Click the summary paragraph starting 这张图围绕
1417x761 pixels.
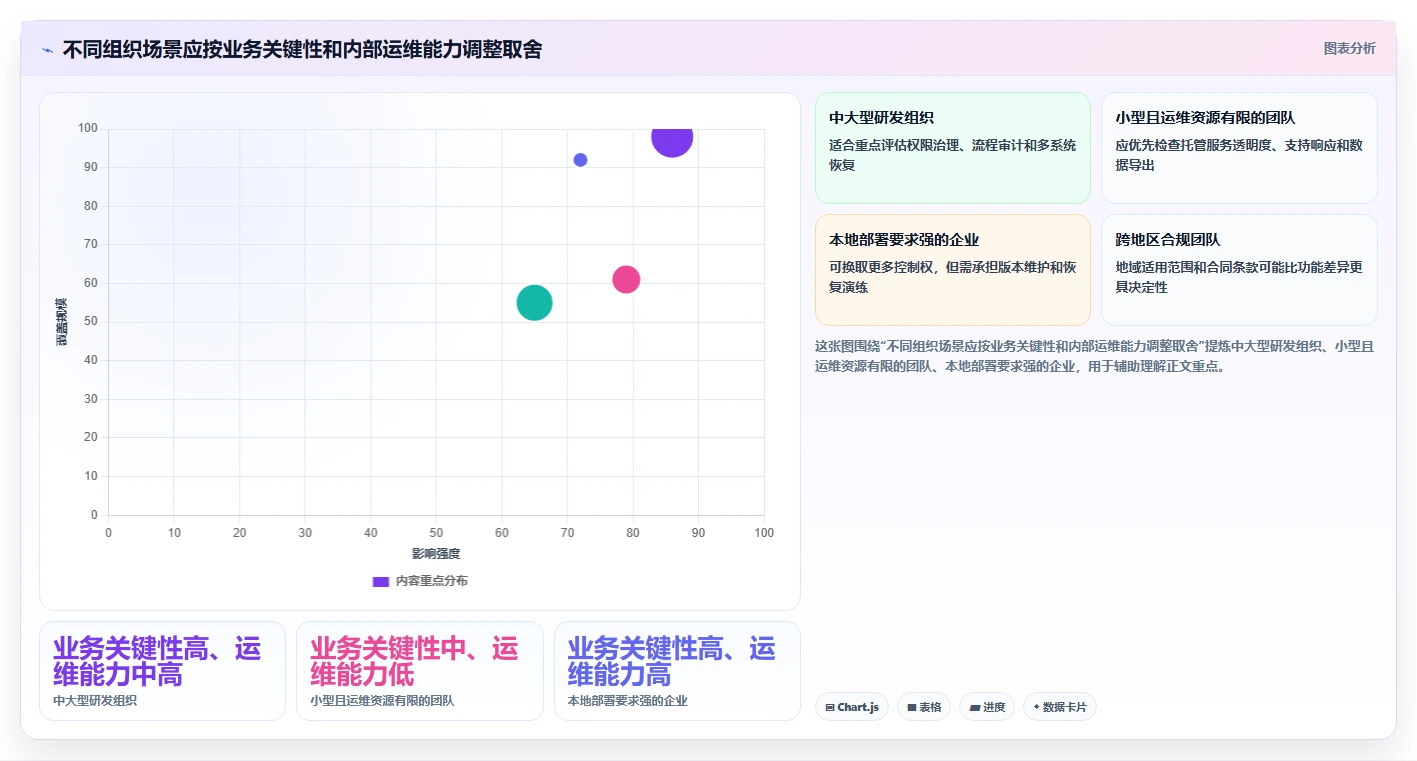1094,356
